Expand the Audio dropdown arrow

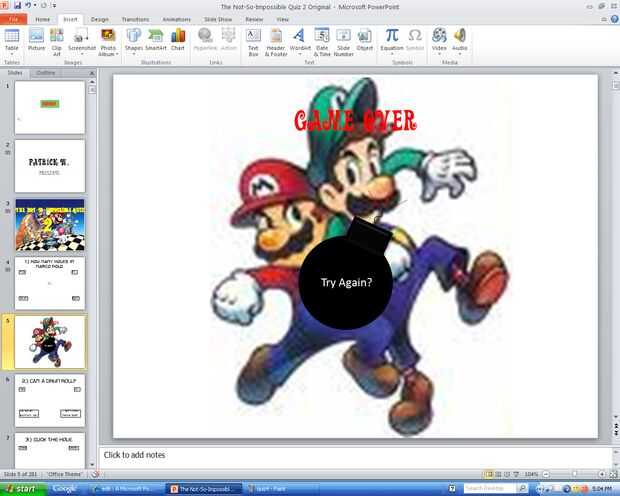[x=459, y=55]
